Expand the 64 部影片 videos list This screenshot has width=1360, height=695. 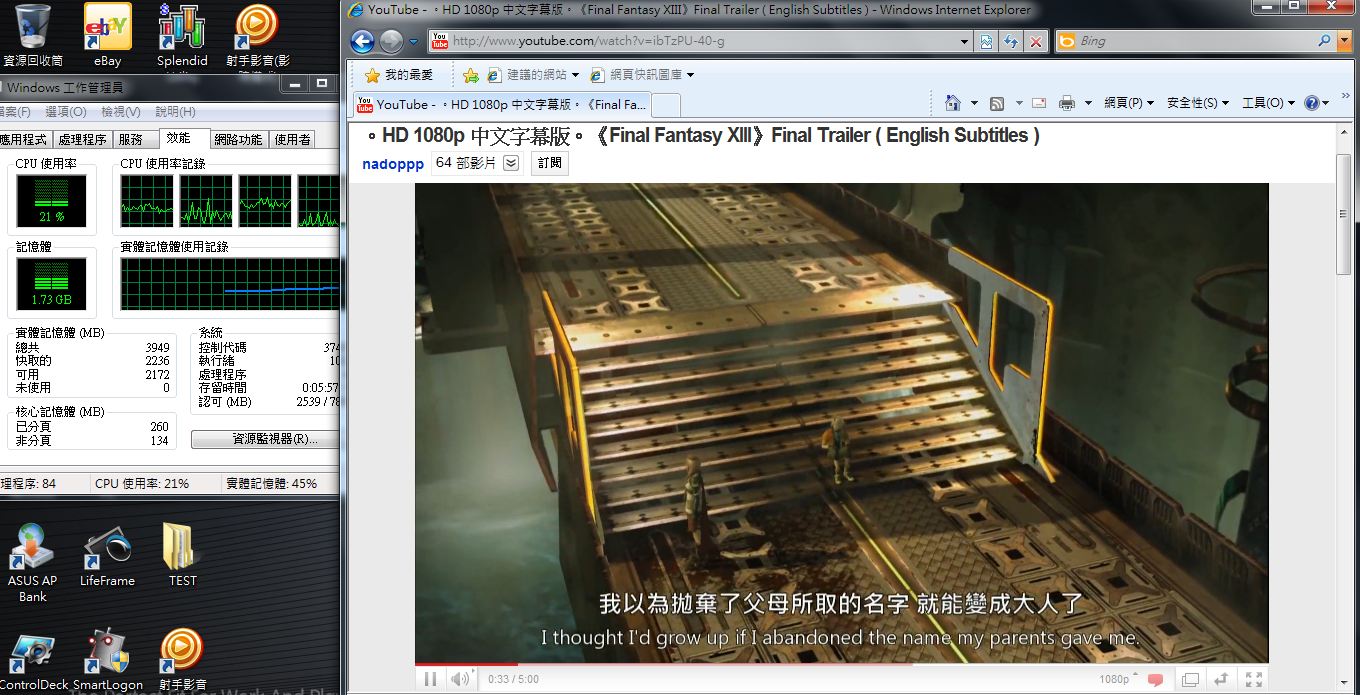[511, 163]
